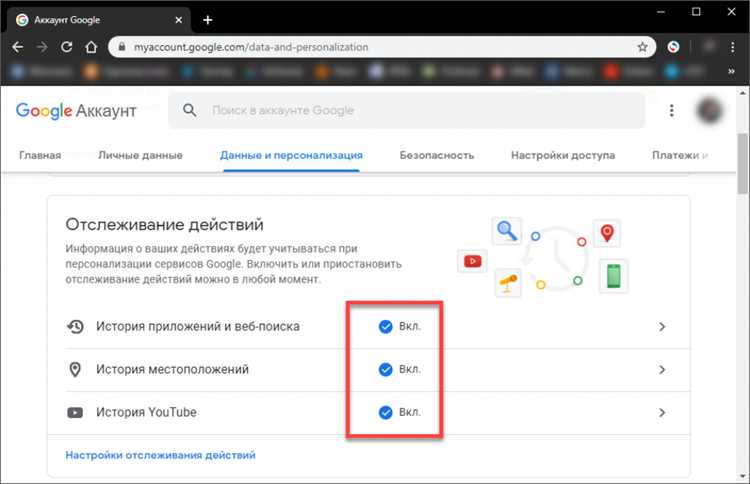The image size is (750, 484).
Task: Open the Настройки отслеживания действий link
Action: pyautogui.click(x=160, y=455)
